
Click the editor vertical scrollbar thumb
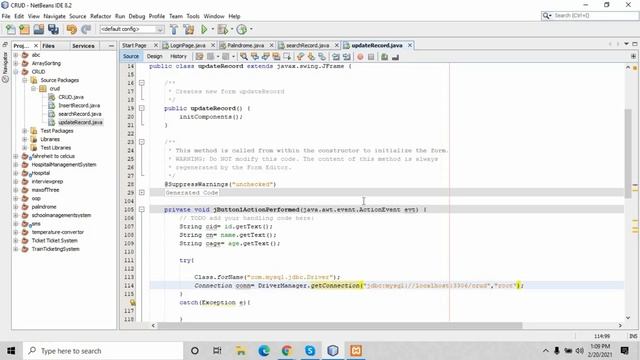(628, 153)
